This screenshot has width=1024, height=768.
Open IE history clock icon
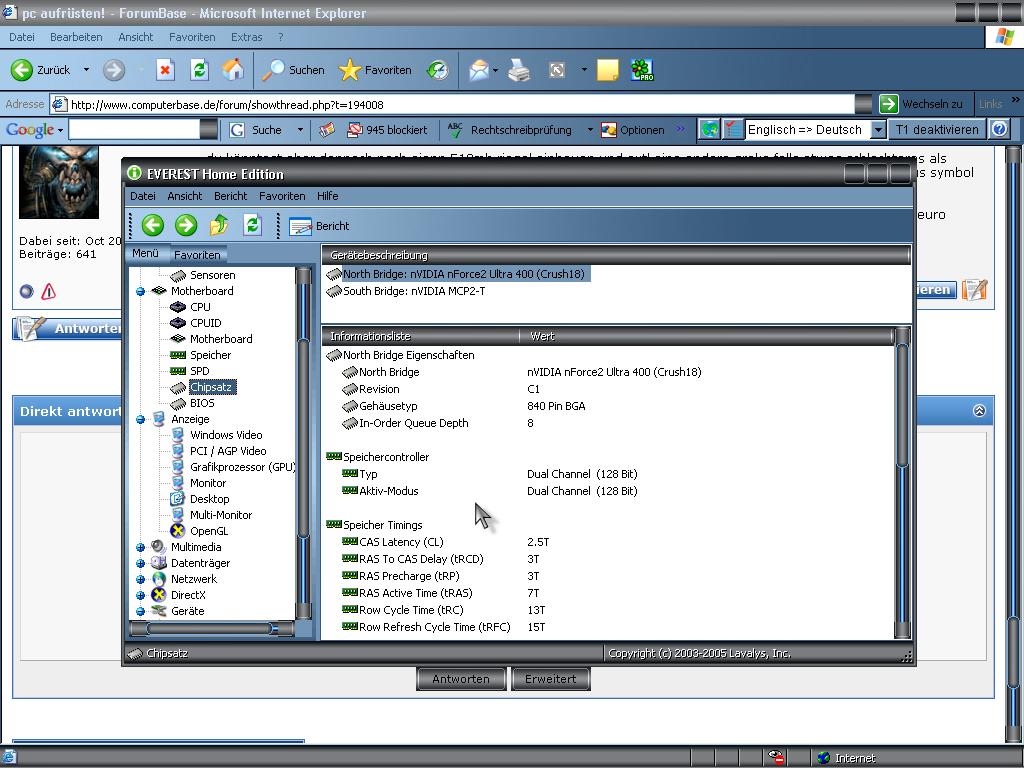click(438, 70)
